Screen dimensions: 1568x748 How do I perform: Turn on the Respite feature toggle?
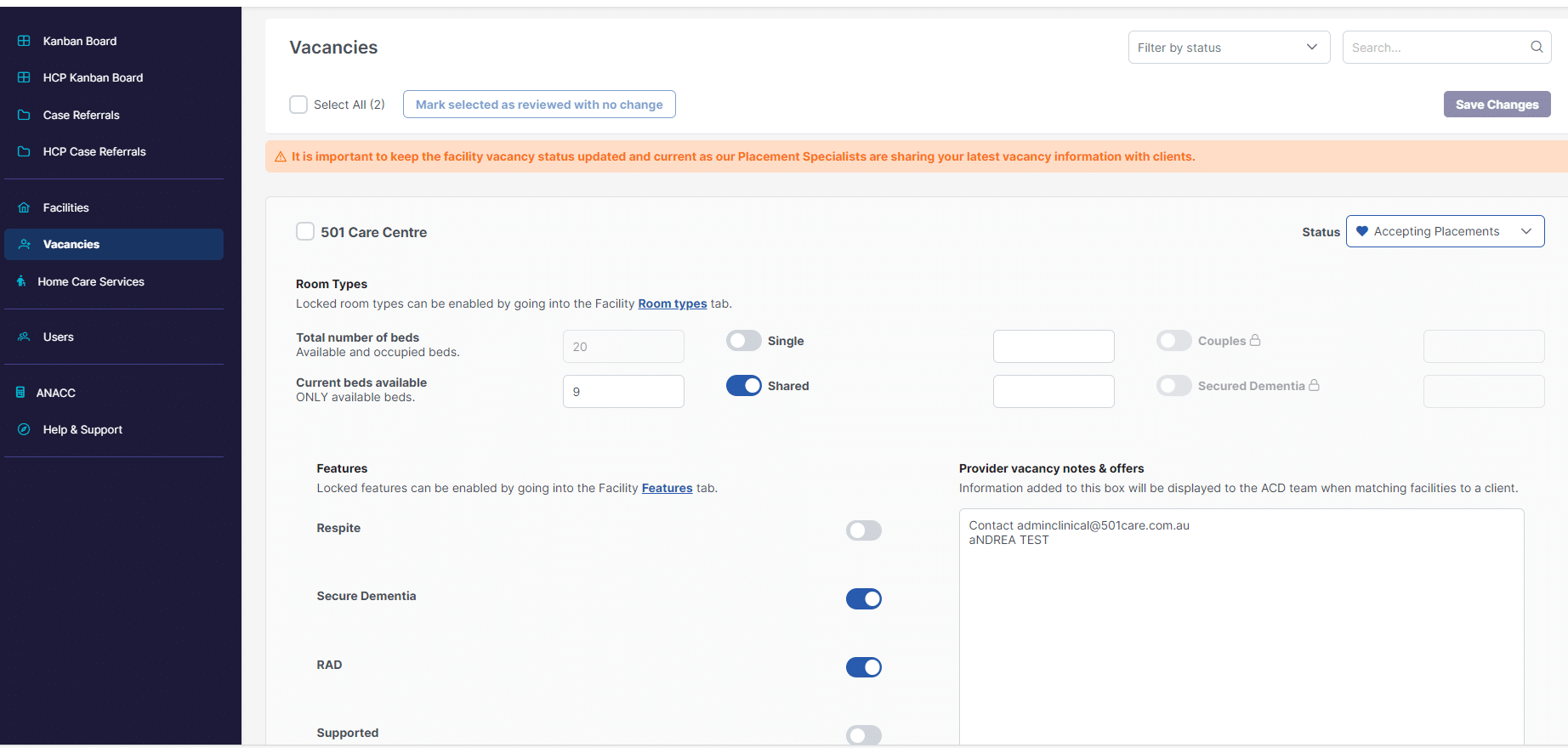click(864, 530)
